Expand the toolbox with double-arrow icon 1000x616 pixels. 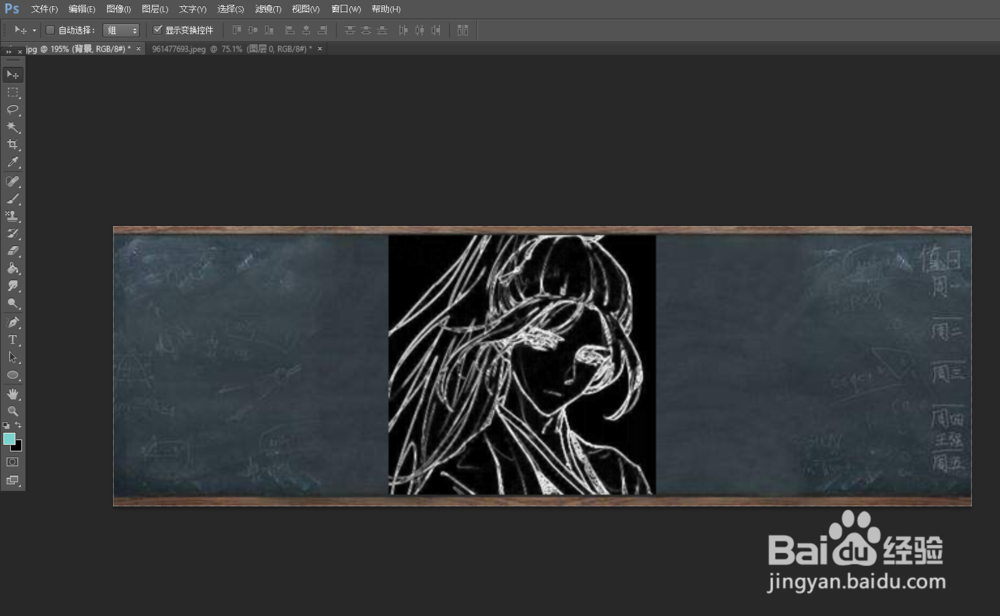click(9, 51)
